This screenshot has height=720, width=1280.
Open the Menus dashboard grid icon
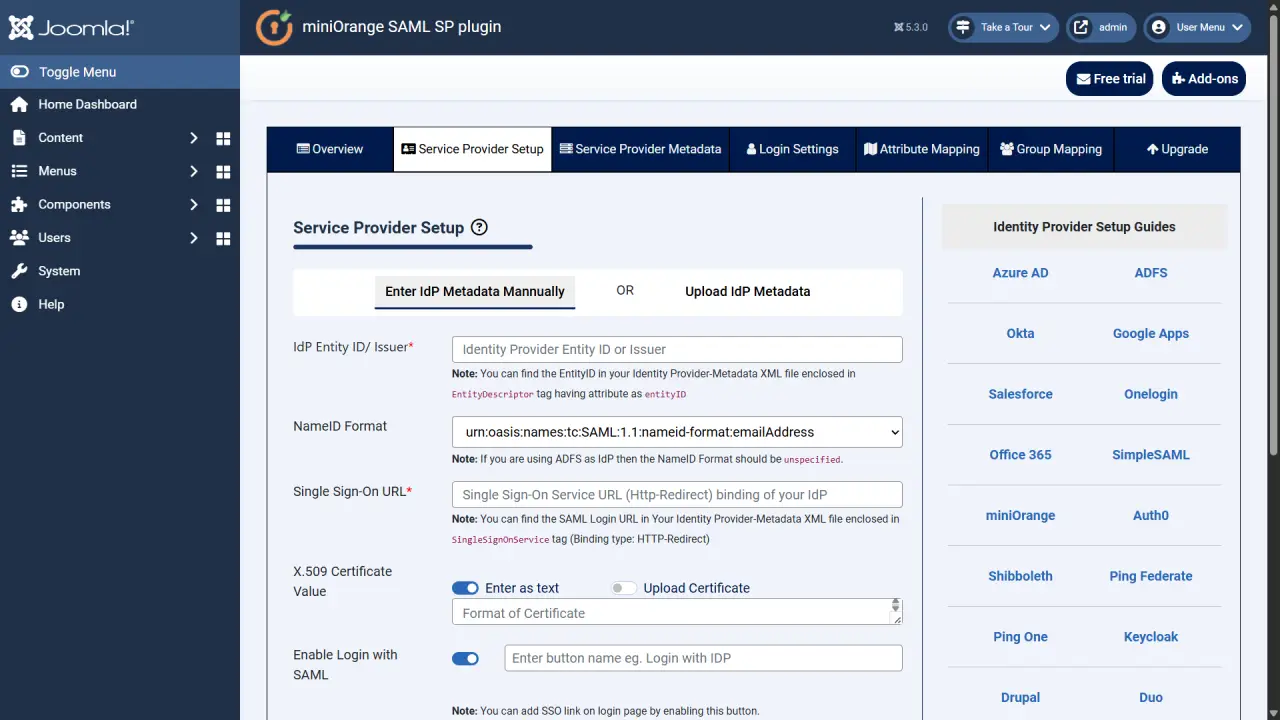(x=223, y=171)
